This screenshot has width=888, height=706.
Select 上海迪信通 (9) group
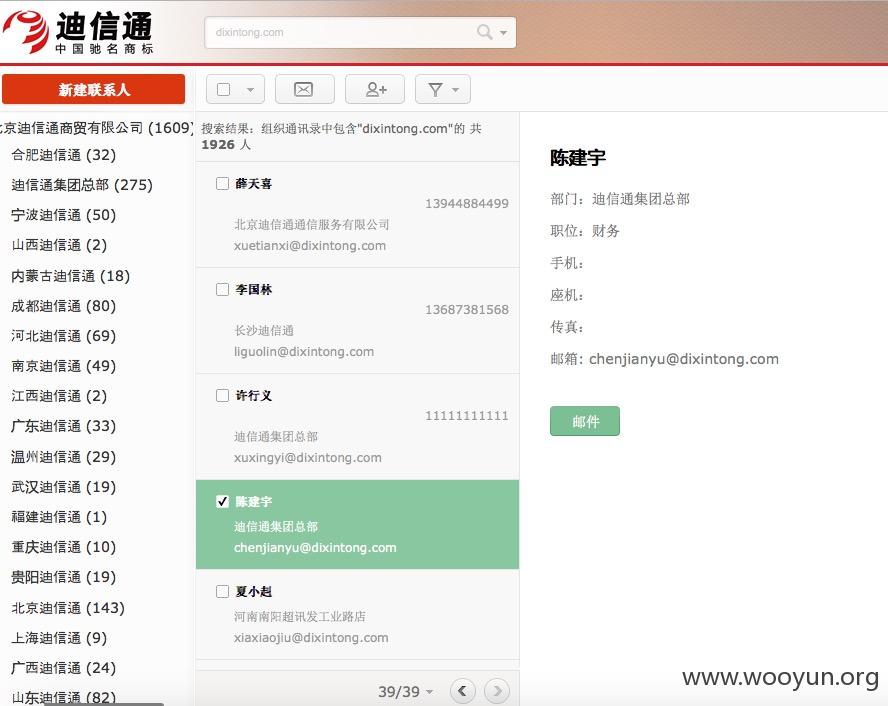coord(59,637)
